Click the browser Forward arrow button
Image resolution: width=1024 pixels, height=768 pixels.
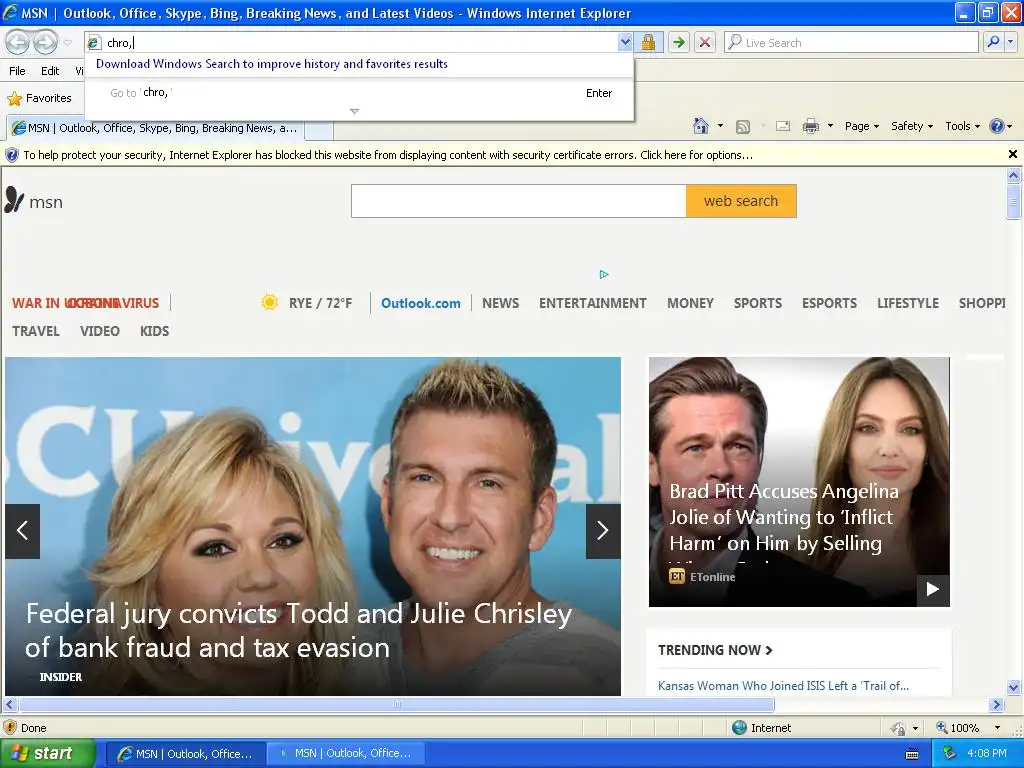point(46,42)
